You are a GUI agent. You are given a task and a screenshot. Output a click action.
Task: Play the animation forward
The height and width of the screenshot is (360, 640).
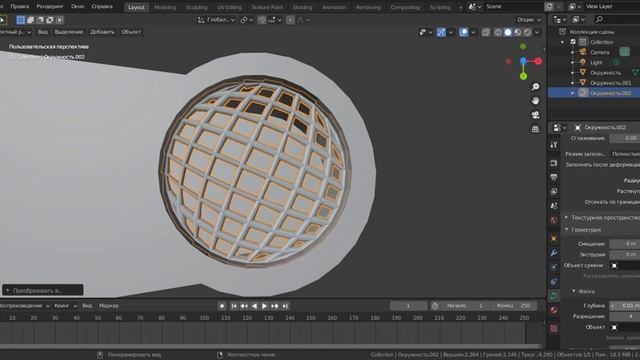pyautogui.click(x=264, y=306)
